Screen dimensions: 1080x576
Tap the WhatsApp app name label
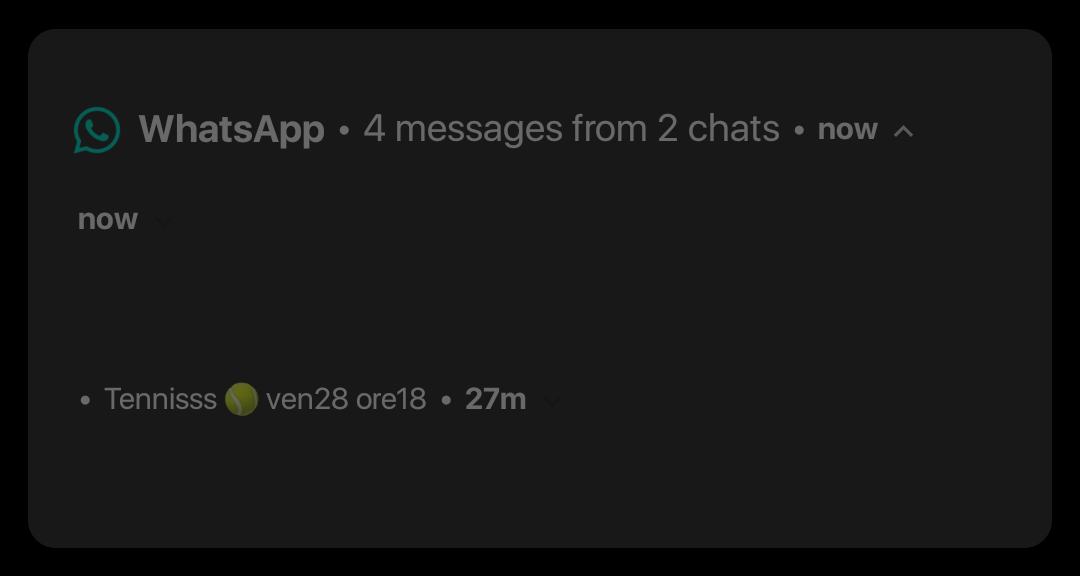[231, 129]
